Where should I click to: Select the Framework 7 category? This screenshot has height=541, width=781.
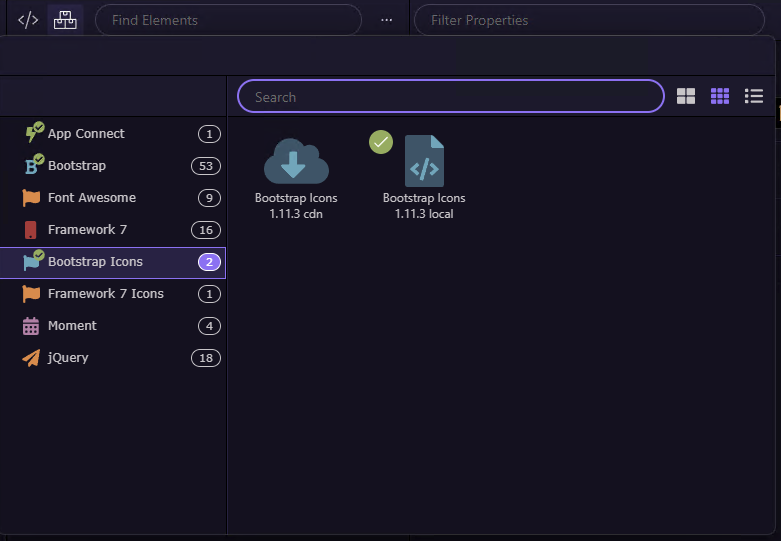(x=113, y=230)
